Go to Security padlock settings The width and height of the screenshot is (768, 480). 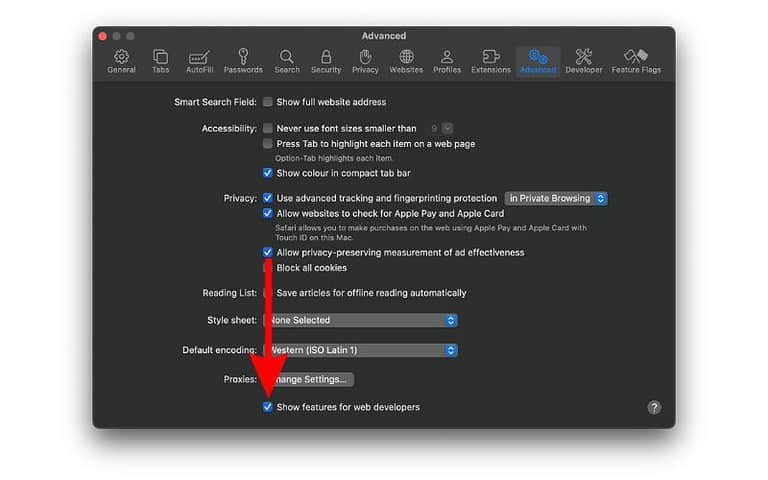click(326, 61)
